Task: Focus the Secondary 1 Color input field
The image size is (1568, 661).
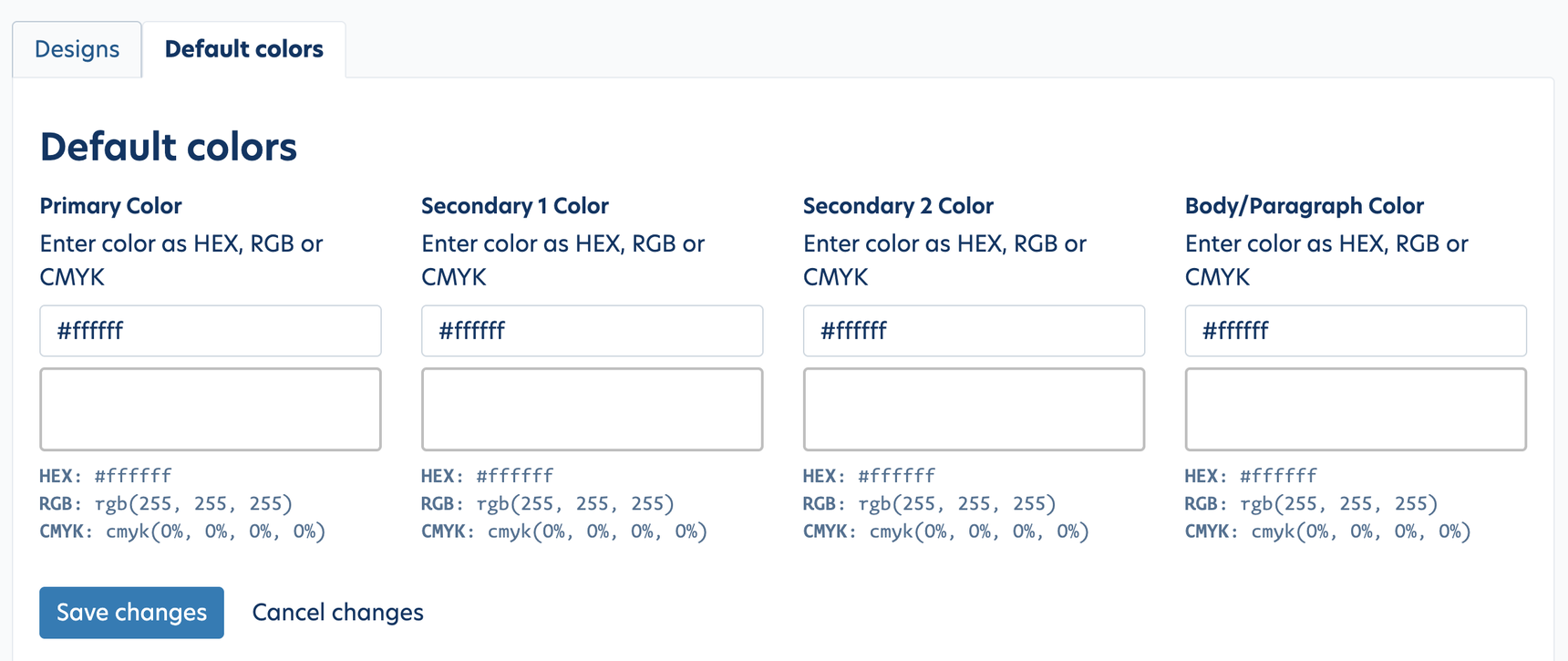Action: [x=592, y=331]
